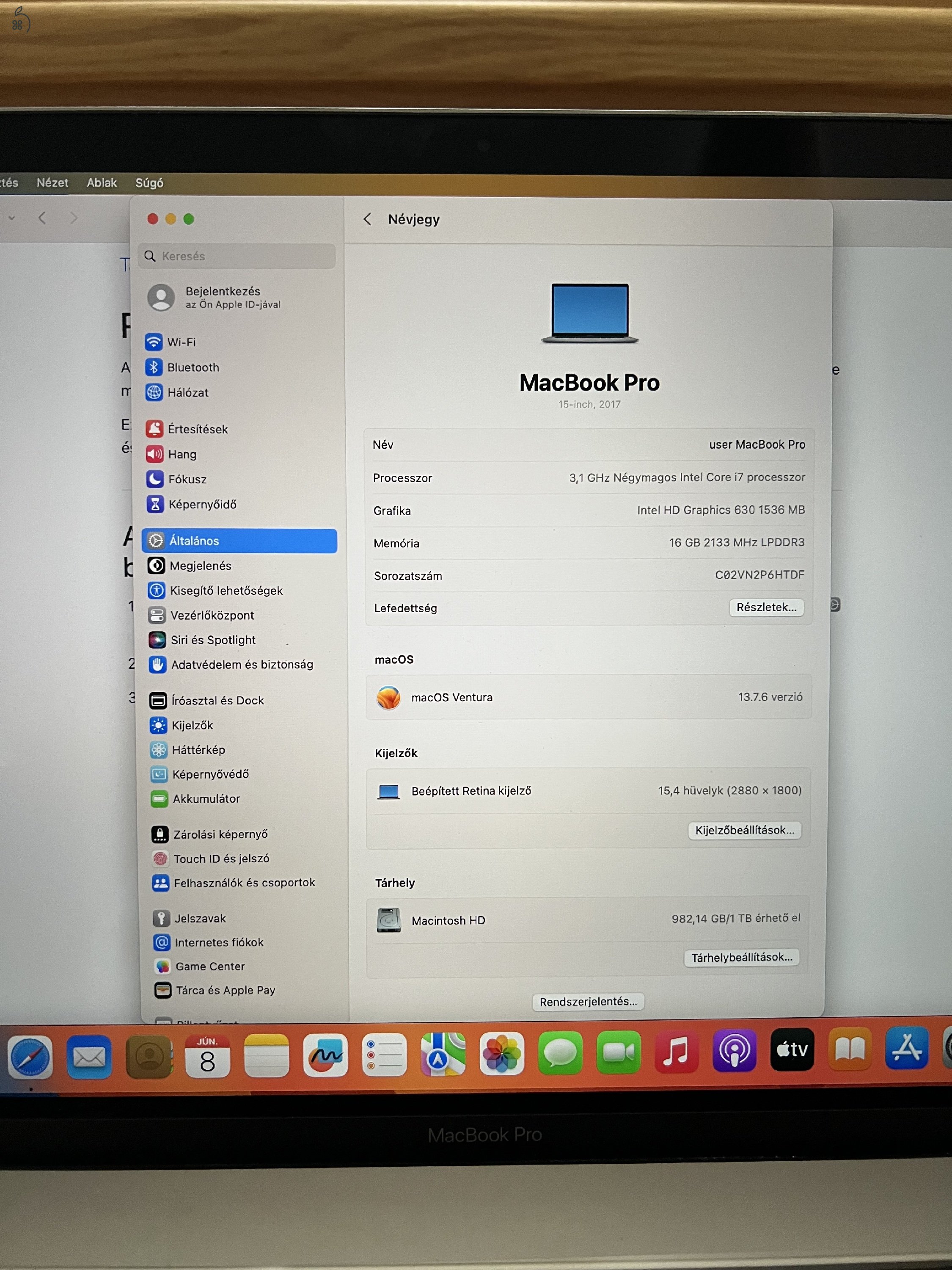The image size is (952, 1270).
Task: Open Freeform app in Dock
Action: (x=325, y=1055)
